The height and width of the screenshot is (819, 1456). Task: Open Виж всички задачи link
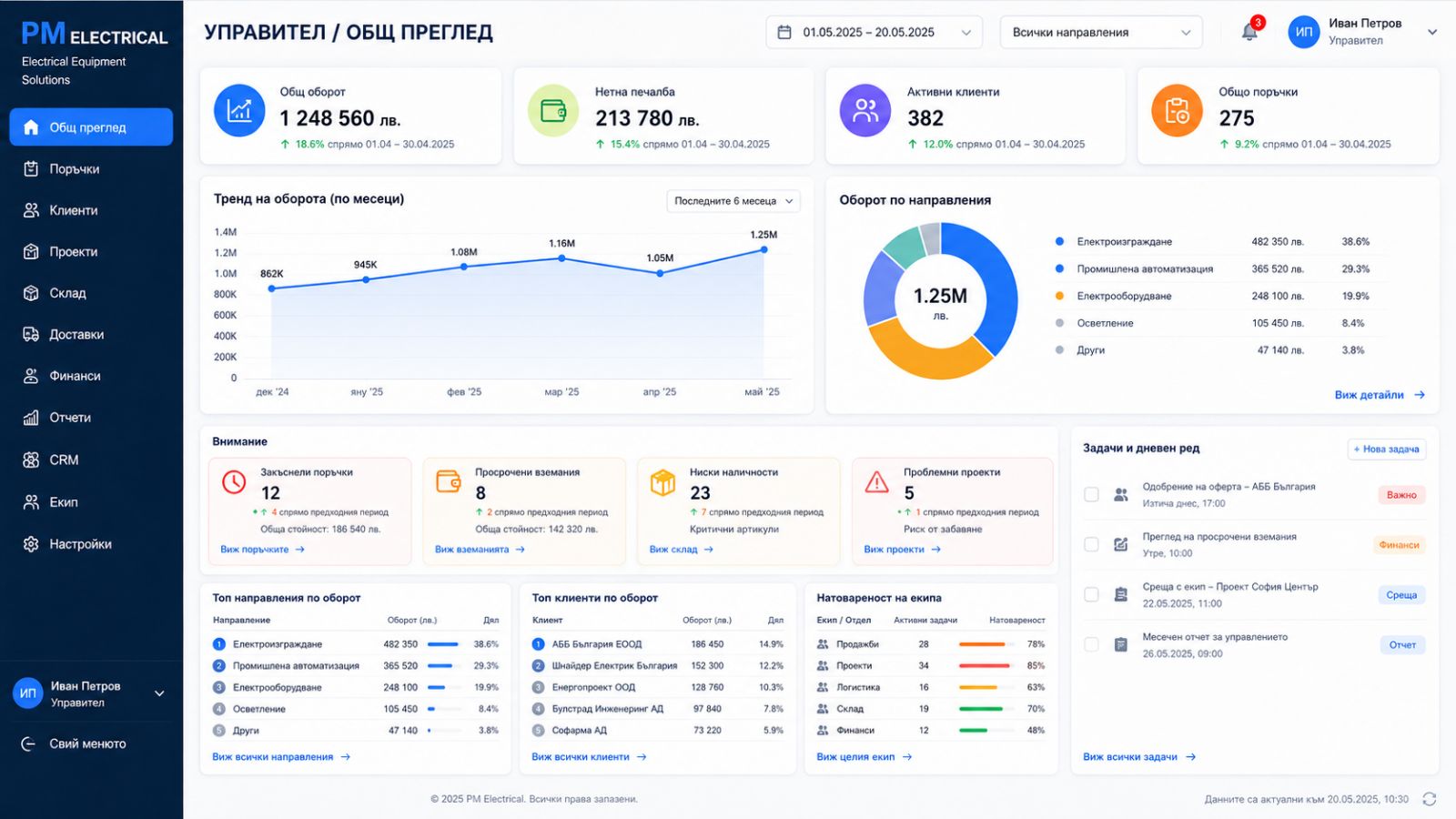coord(1139,757)
